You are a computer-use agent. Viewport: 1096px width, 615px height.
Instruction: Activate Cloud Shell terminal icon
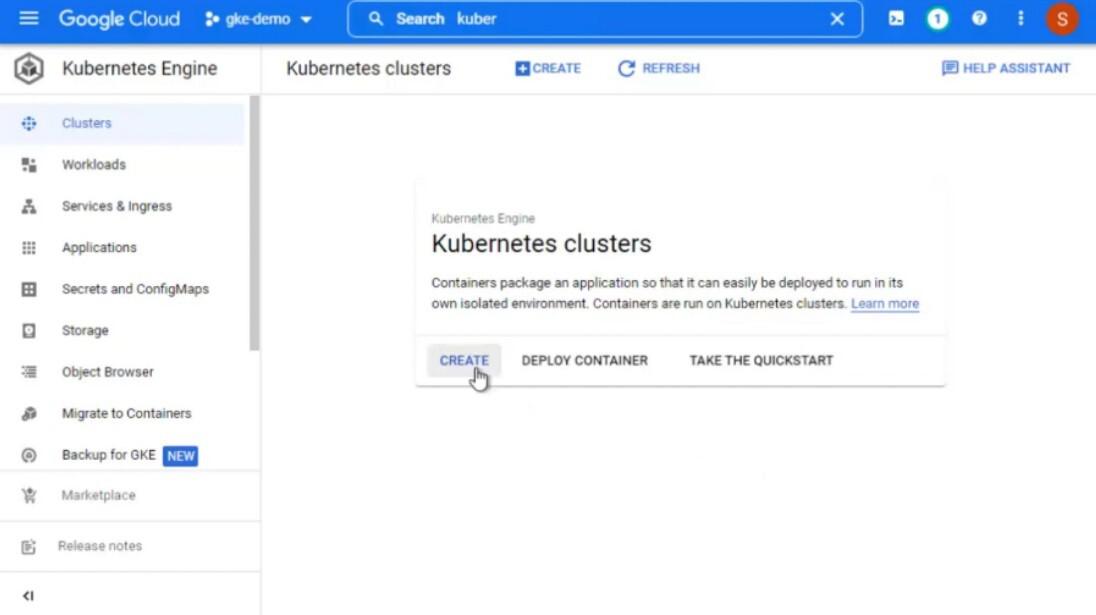pos(896,19)
